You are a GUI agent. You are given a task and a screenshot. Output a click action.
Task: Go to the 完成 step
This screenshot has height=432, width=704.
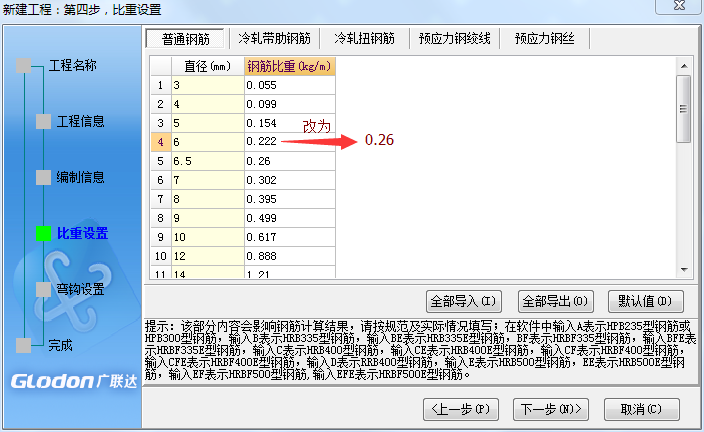61,345
